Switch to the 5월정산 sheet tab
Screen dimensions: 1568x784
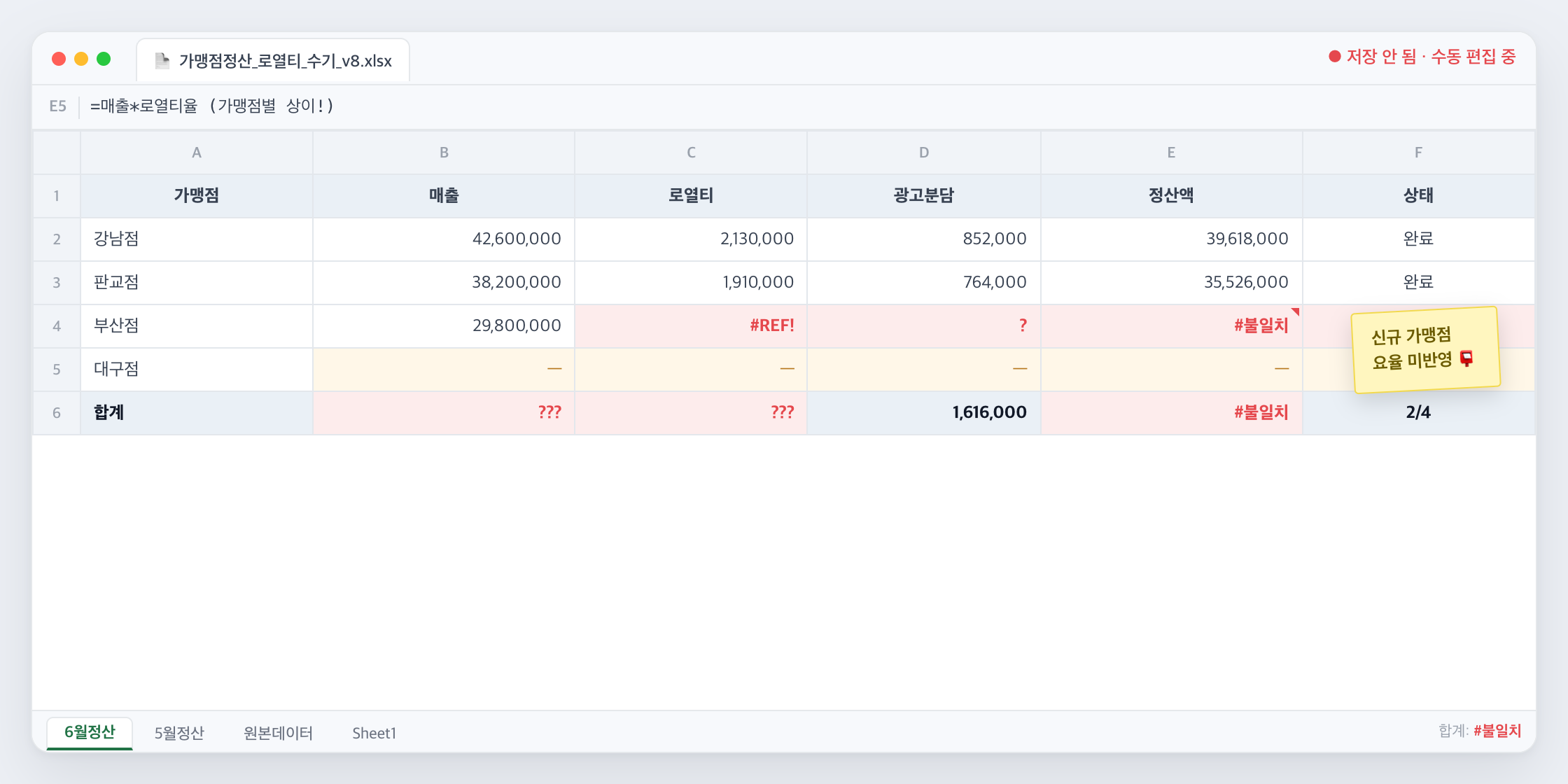point(179,733)
